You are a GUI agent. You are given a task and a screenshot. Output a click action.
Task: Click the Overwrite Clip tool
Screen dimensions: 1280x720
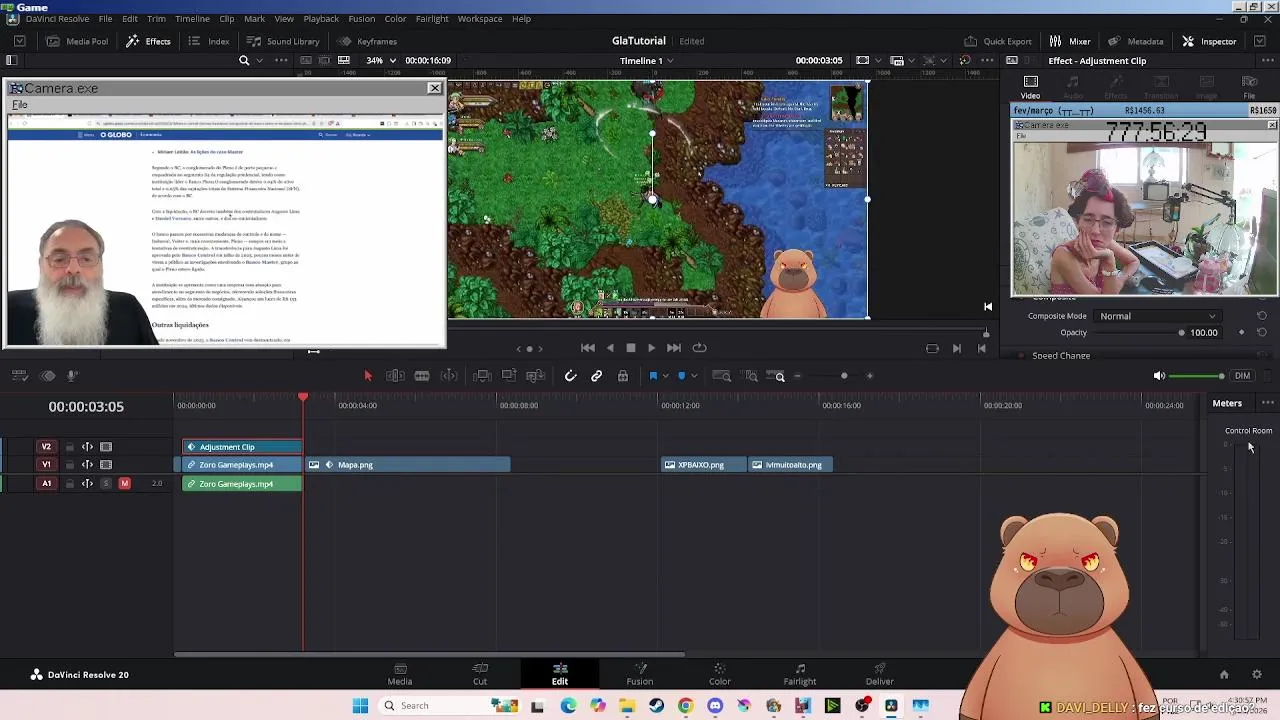coord(508,376)
